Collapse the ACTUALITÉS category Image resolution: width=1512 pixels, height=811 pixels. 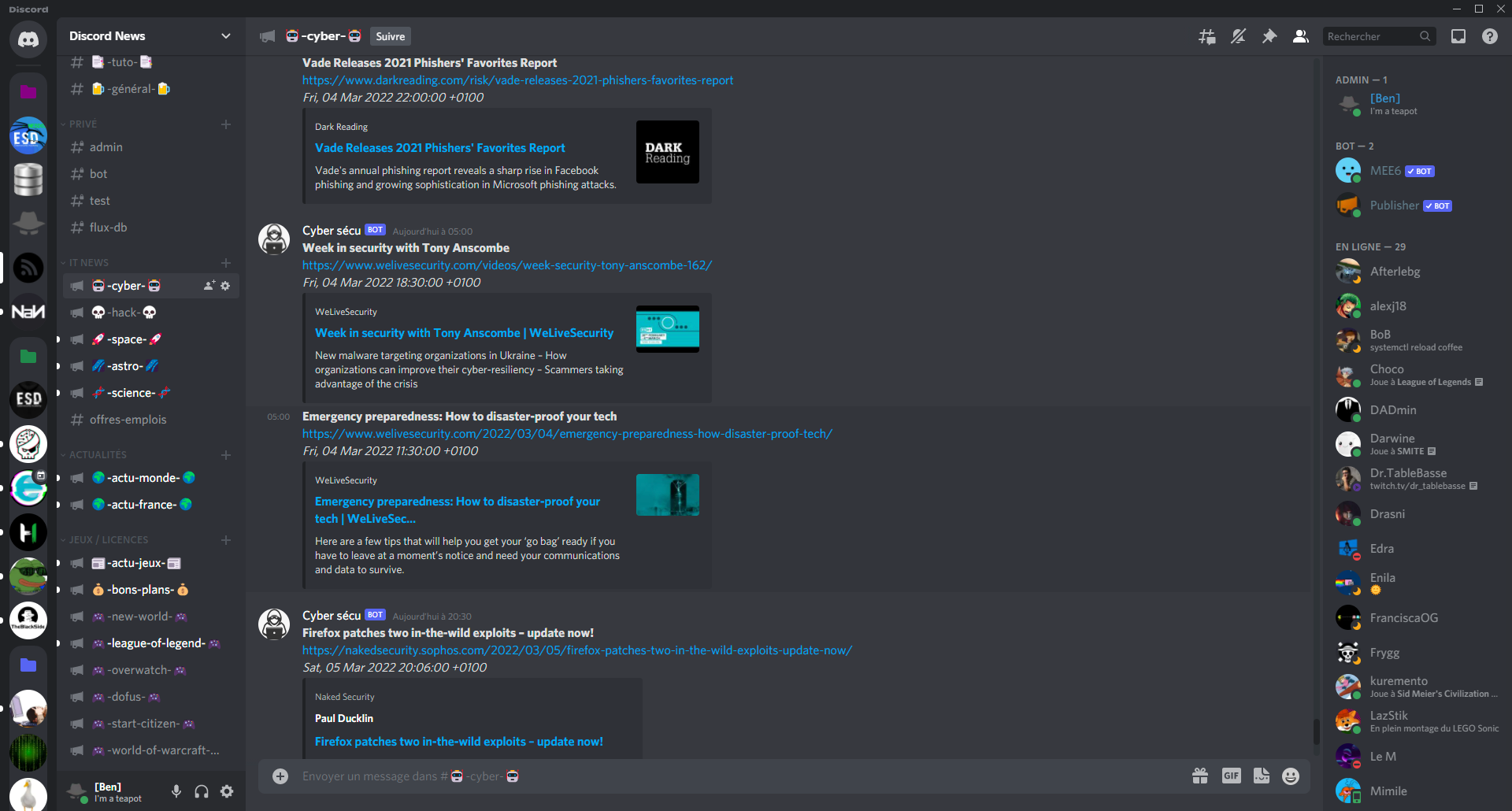tap(97, 455)
